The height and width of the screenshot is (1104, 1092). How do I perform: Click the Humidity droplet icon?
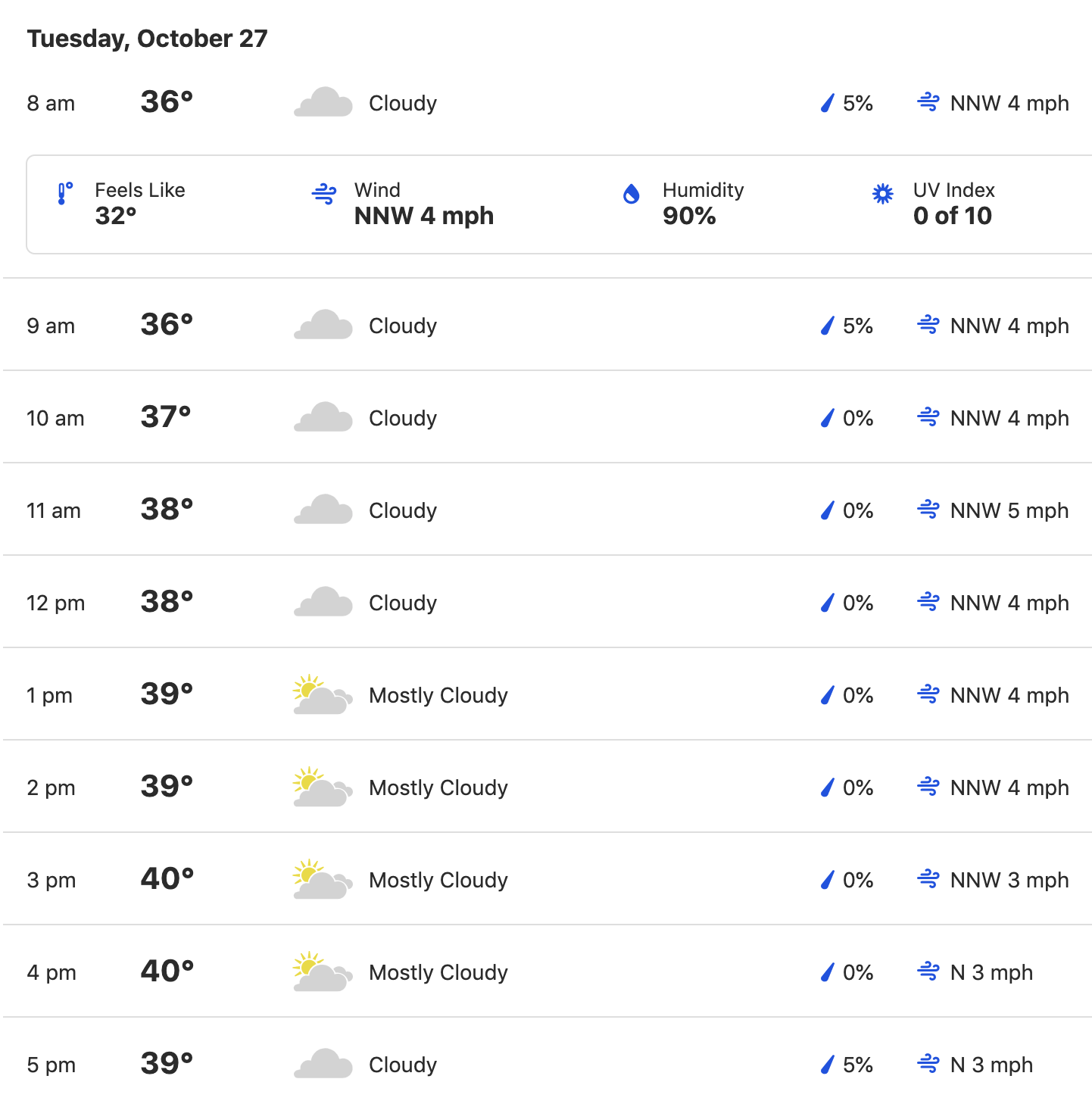coord(632,194)
